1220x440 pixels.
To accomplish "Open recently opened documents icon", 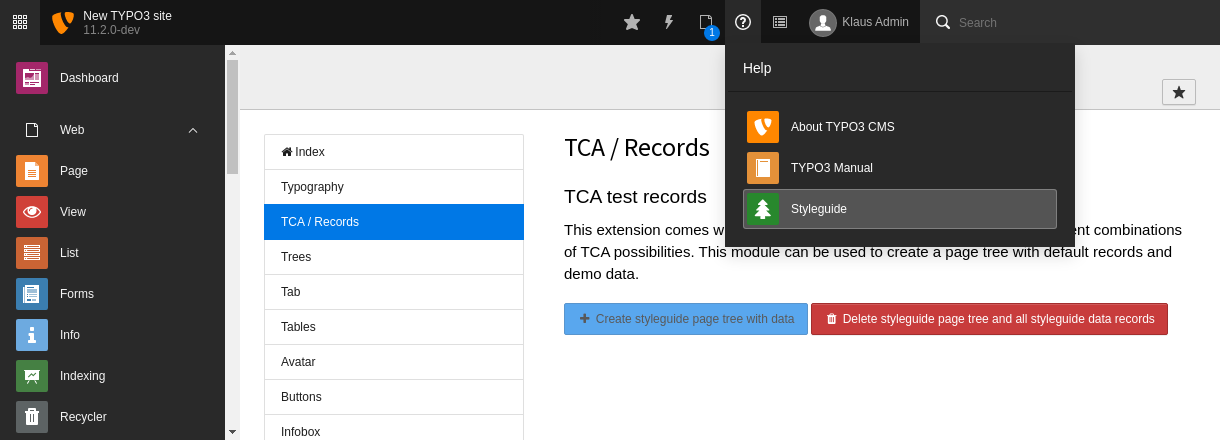I will pyautogui.click(x=706, y=22).
